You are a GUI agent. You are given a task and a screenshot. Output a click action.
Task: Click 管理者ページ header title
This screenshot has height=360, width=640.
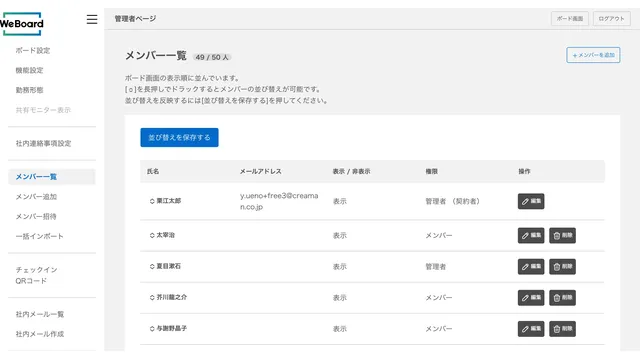135,19
